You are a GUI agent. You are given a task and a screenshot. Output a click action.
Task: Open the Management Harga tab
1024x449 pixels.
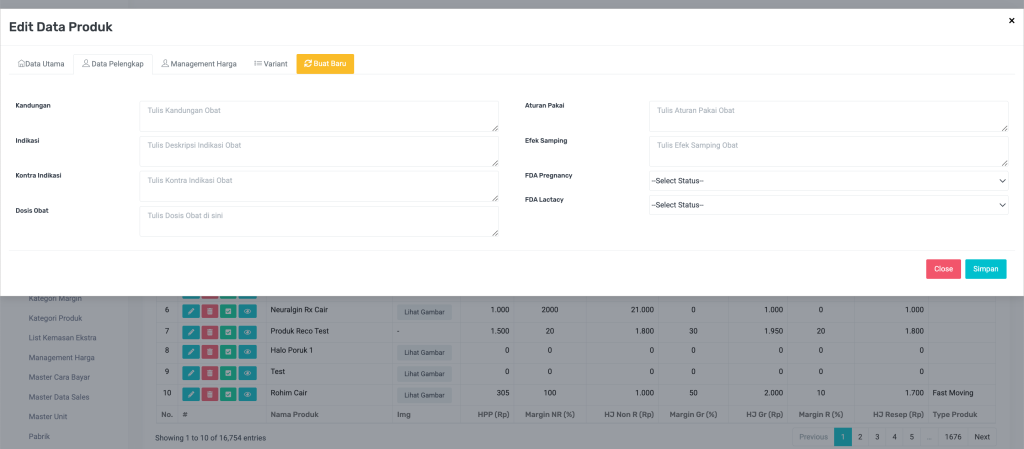coord(199,64)
